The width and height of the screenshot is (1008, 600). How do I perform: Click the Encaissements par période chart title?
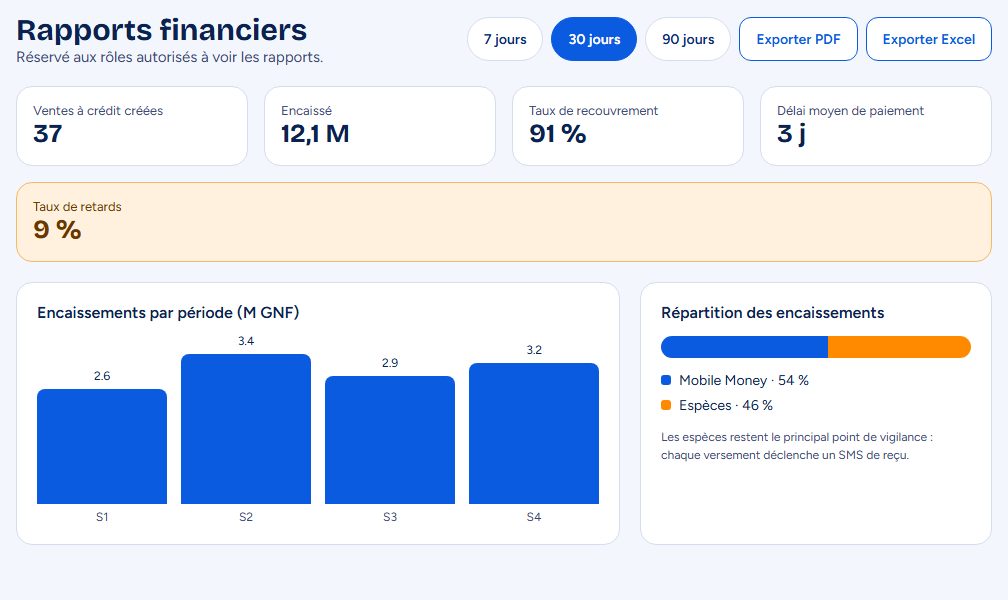[168, 313]
